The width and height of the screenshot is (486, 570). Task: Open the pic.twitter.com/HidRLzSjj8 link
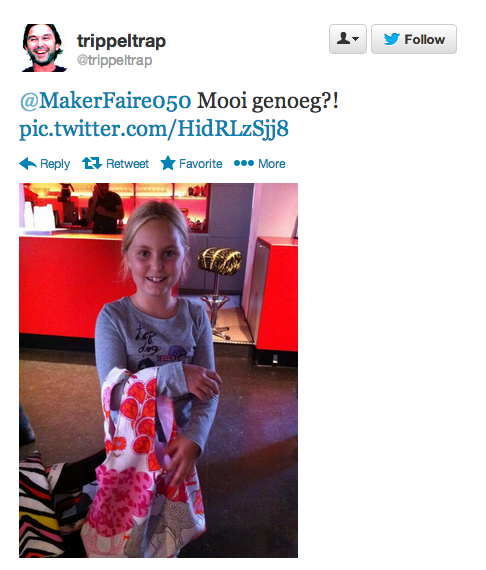click(x=154, y=129)
